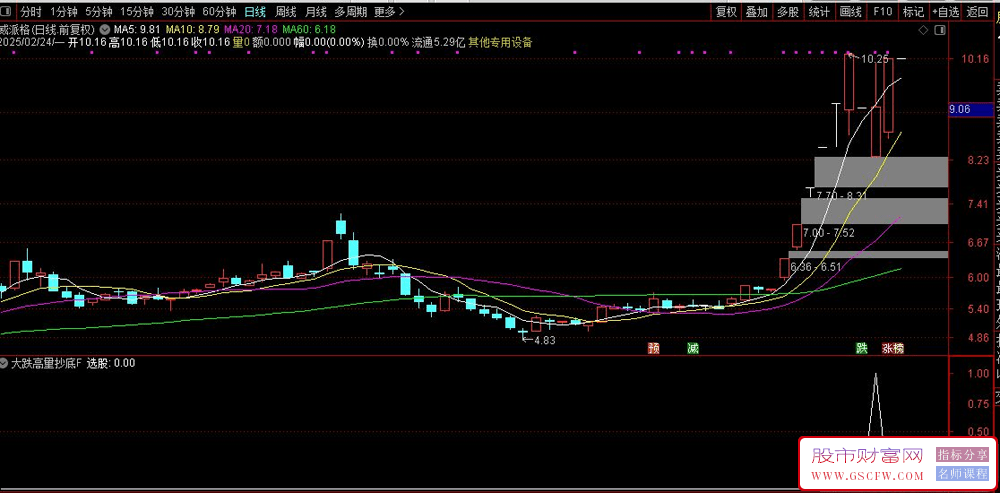Click the 预 event marker on the chart
Screen dimensions: 1000x493
654,349
